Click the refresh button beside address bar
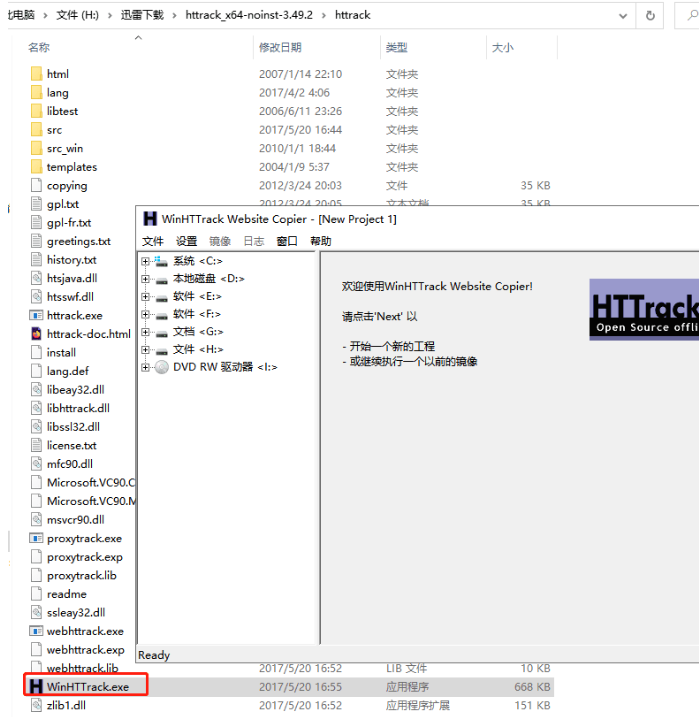Viewport: 699px width, 717px height. coord(651,16)
